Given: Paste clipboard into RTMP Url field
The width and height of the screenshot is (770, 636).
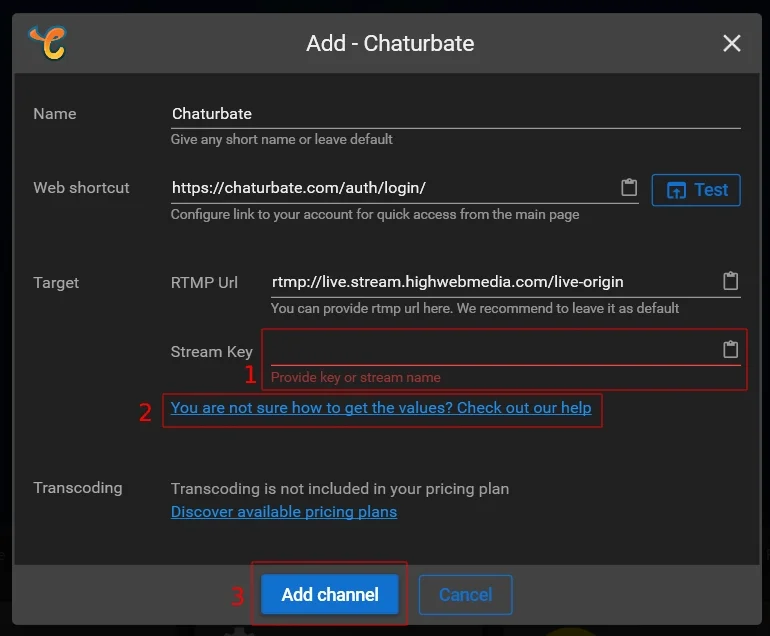Looking at the screenshot, I should [731, 281].
